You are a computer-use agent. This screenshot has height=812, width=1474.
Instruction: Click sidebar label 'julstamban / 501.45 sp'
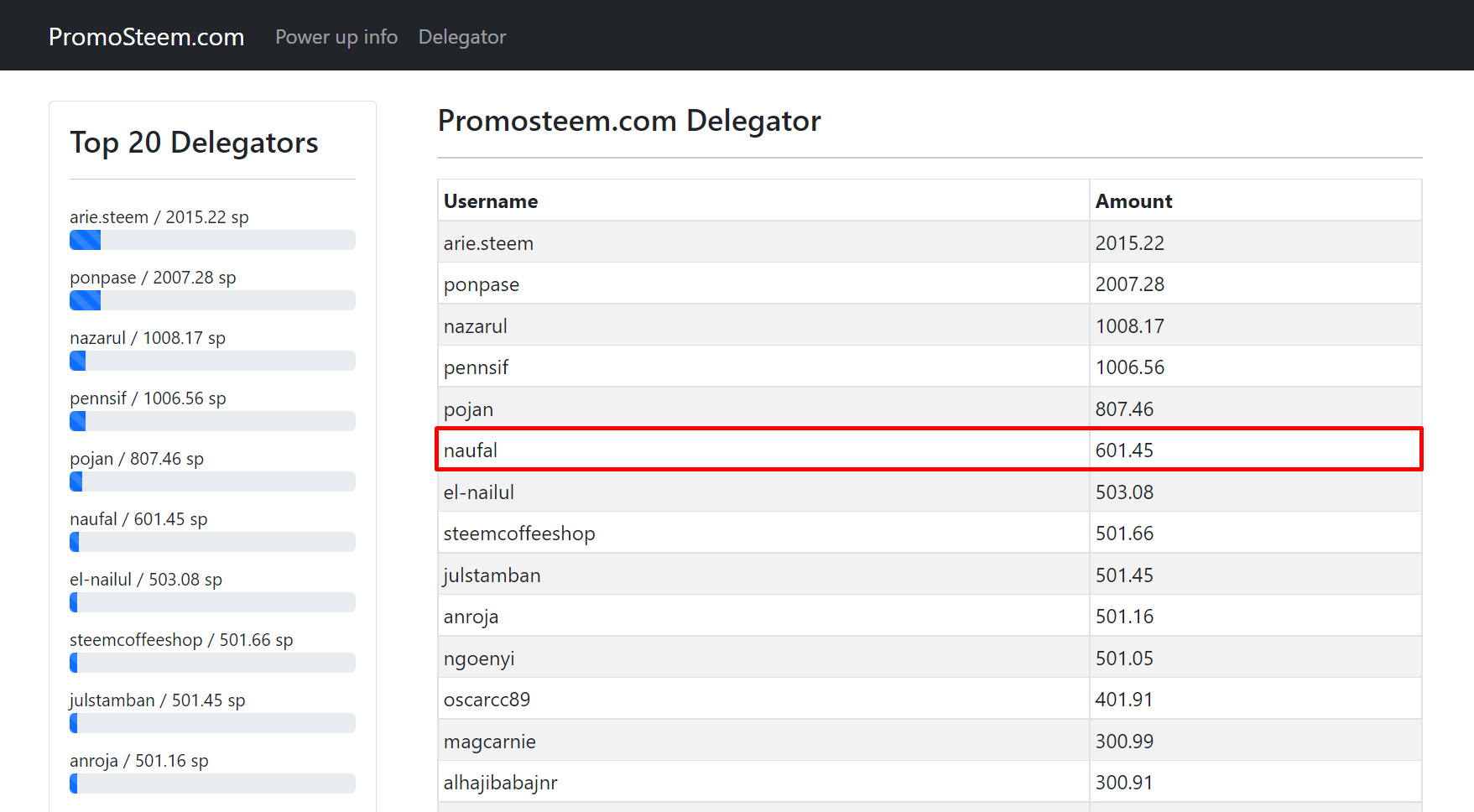[158, 700]
